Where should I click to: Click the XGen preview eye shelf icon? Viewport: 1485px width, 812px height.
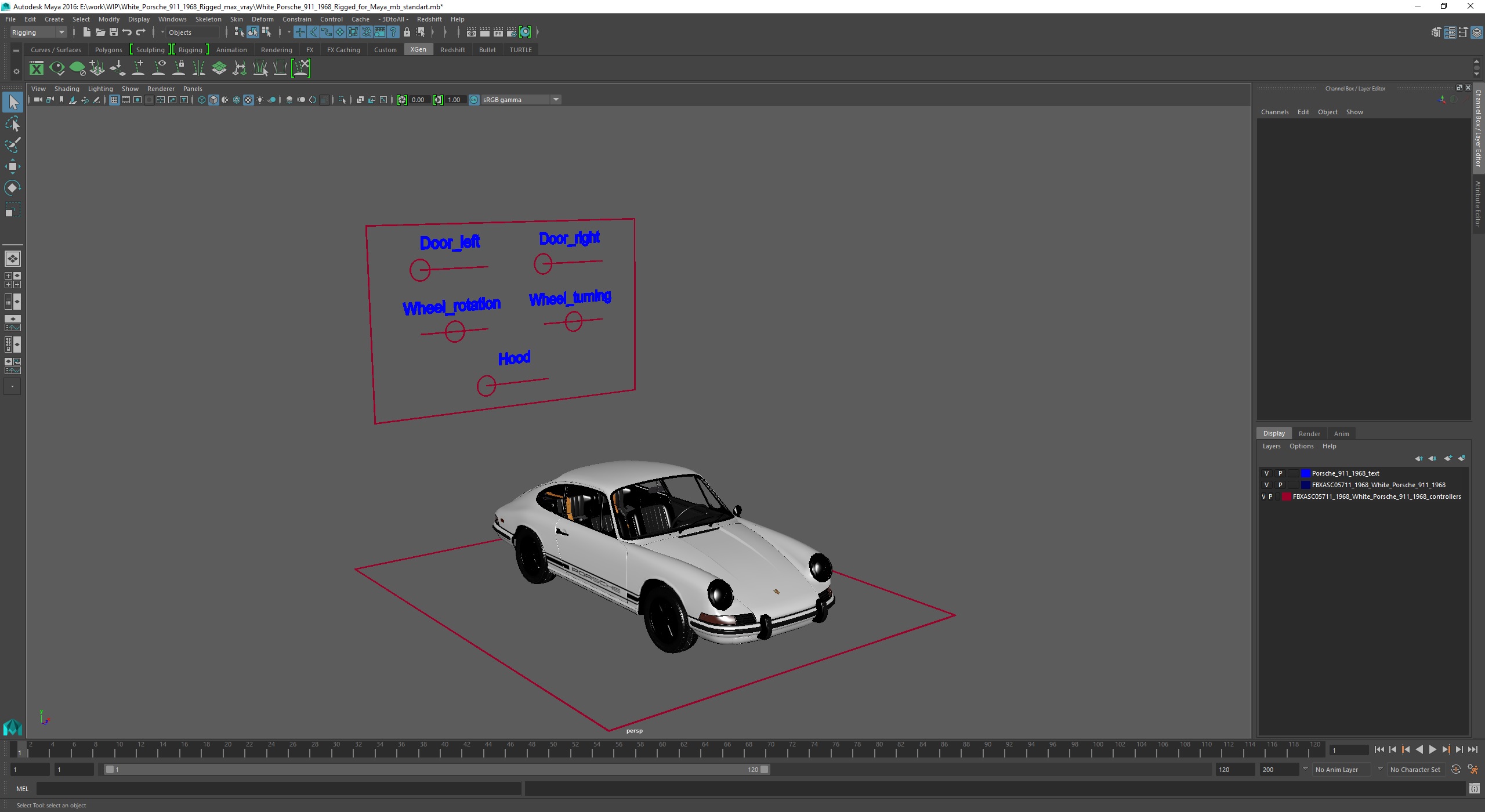57,68
